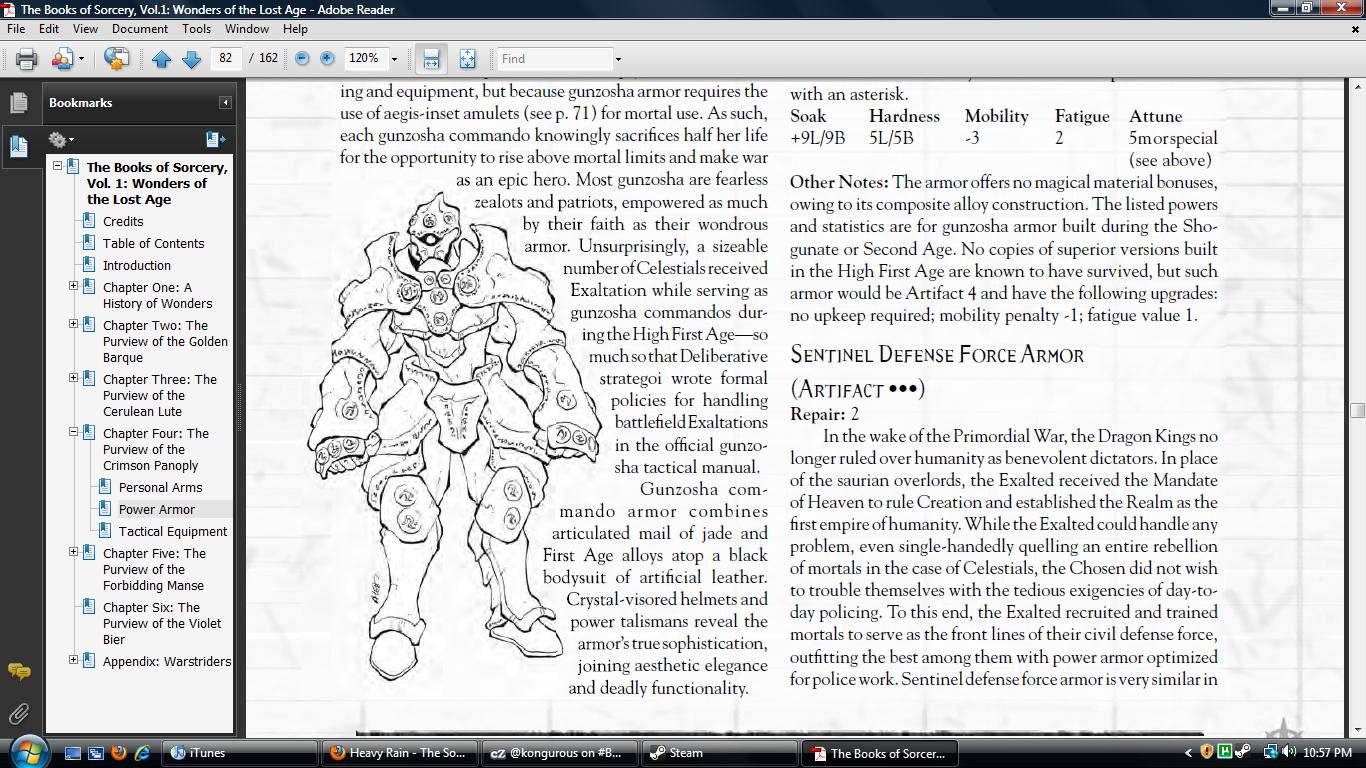This screenshot has width=1366, height=768.
Task: Launch Internet Explorer from quick launch
Action: click(142, 753)
